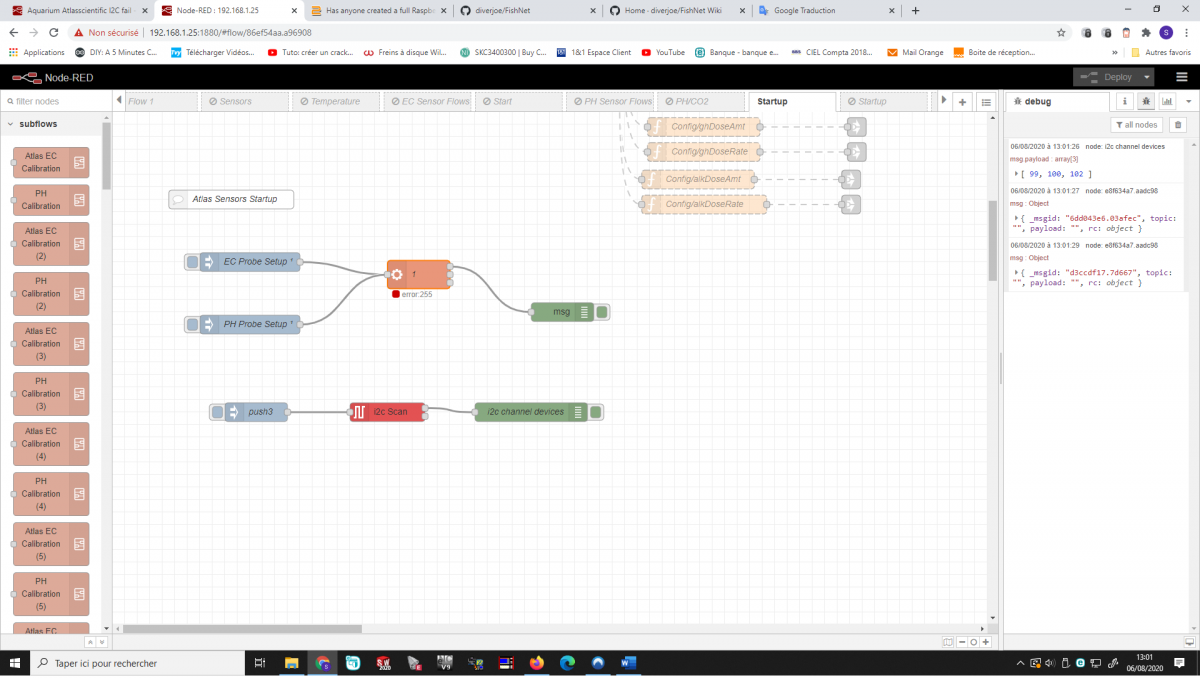Image resolution: width=1200 pixels, height=678 pixels.
Task: Fire the push3 inject node button
Action: point(217,412)
